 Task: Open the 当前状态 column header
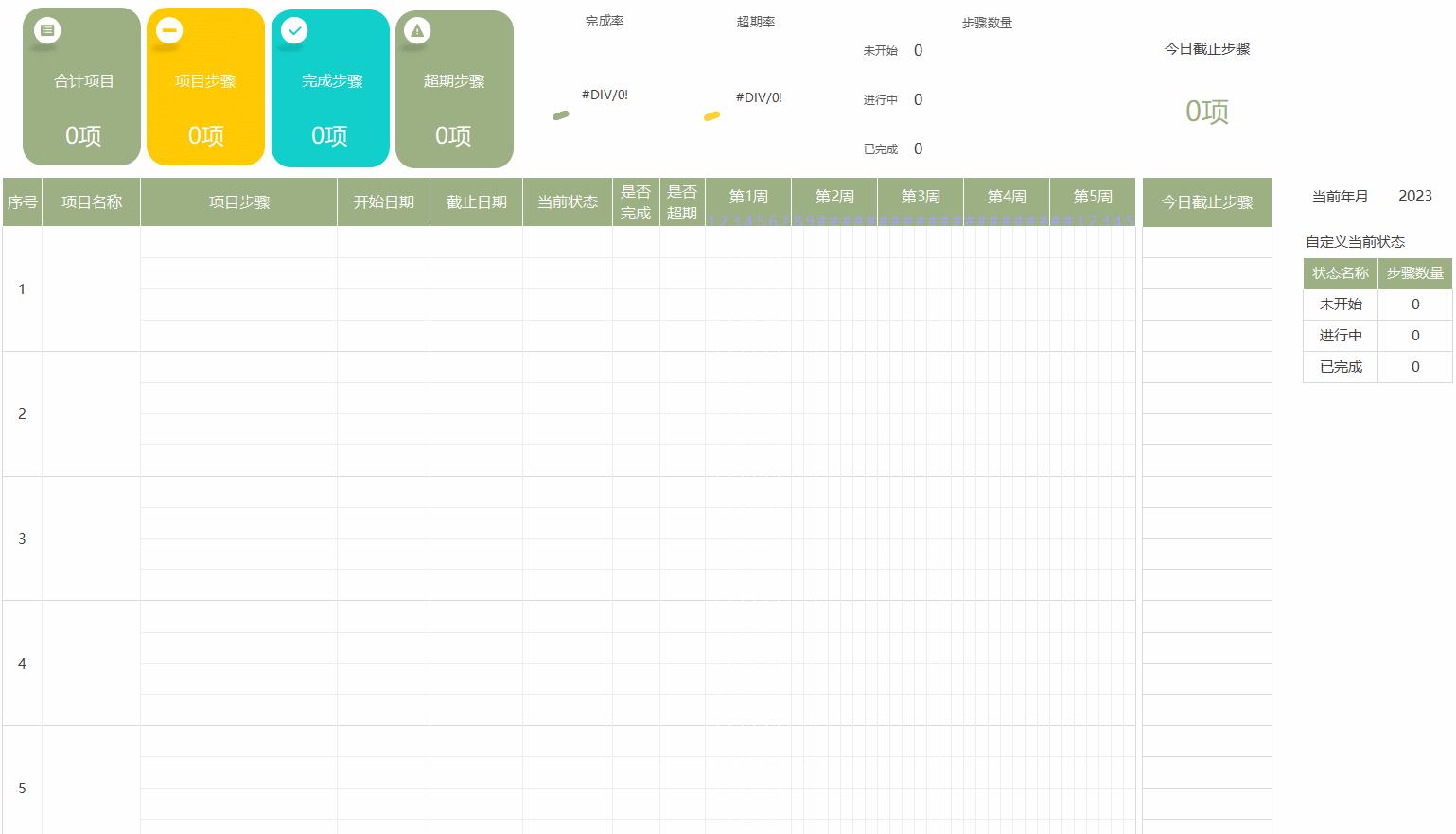568,201
